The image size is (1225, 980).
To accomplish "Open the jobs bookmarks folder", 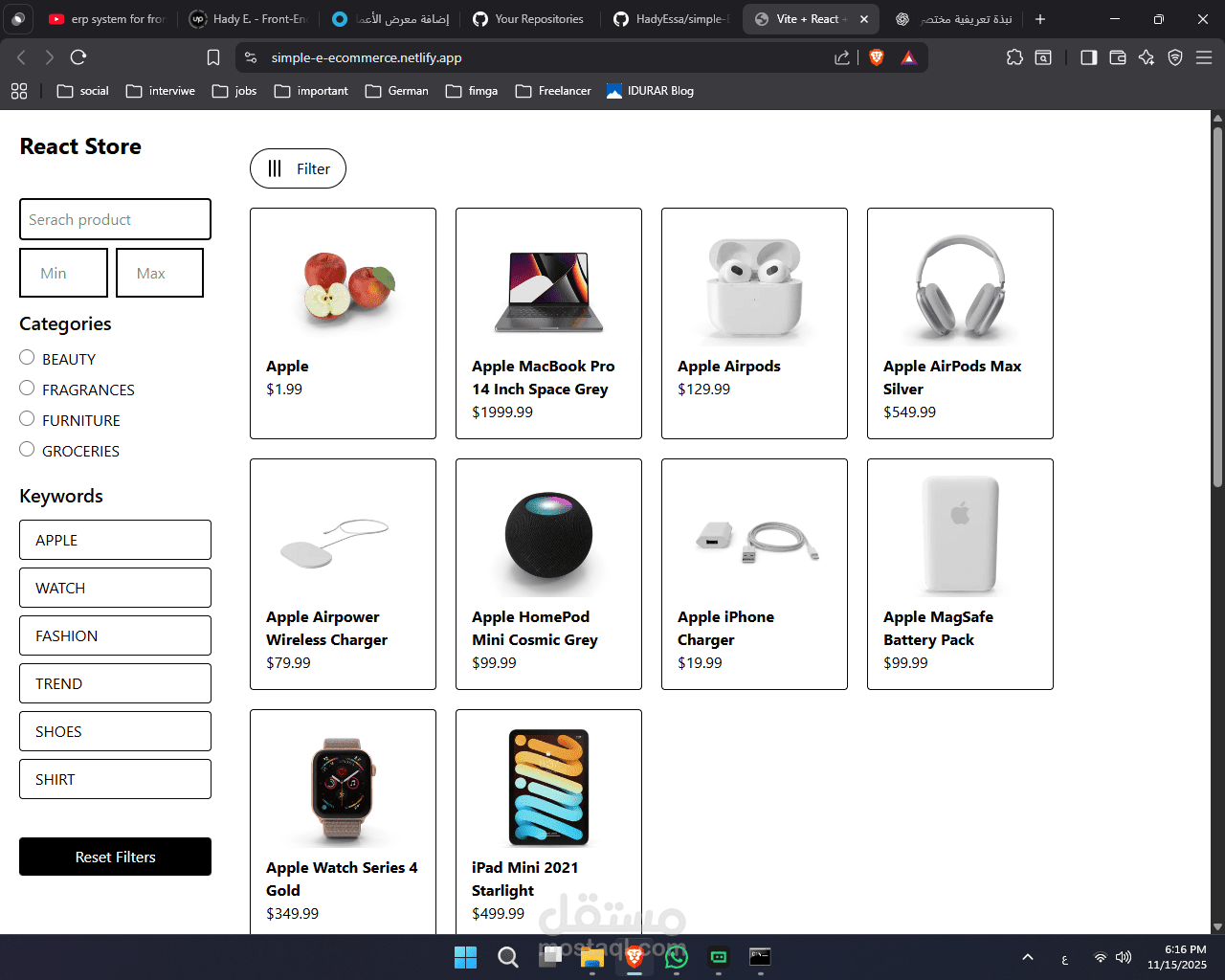I will [234, 91].
